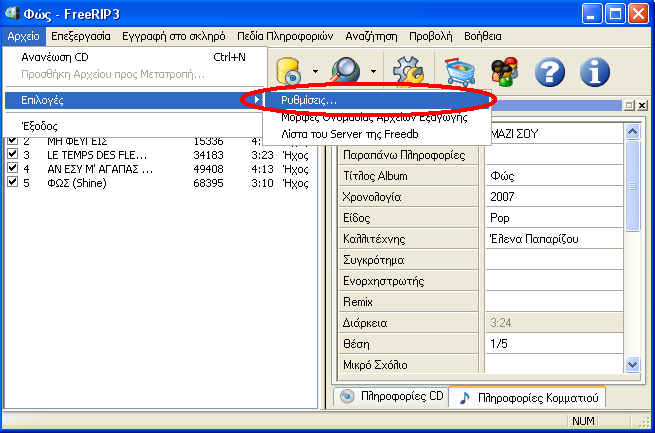Edit the Θέση field 1/5
The width and height of the screenshot is (655, 433).
coord(554,344)
